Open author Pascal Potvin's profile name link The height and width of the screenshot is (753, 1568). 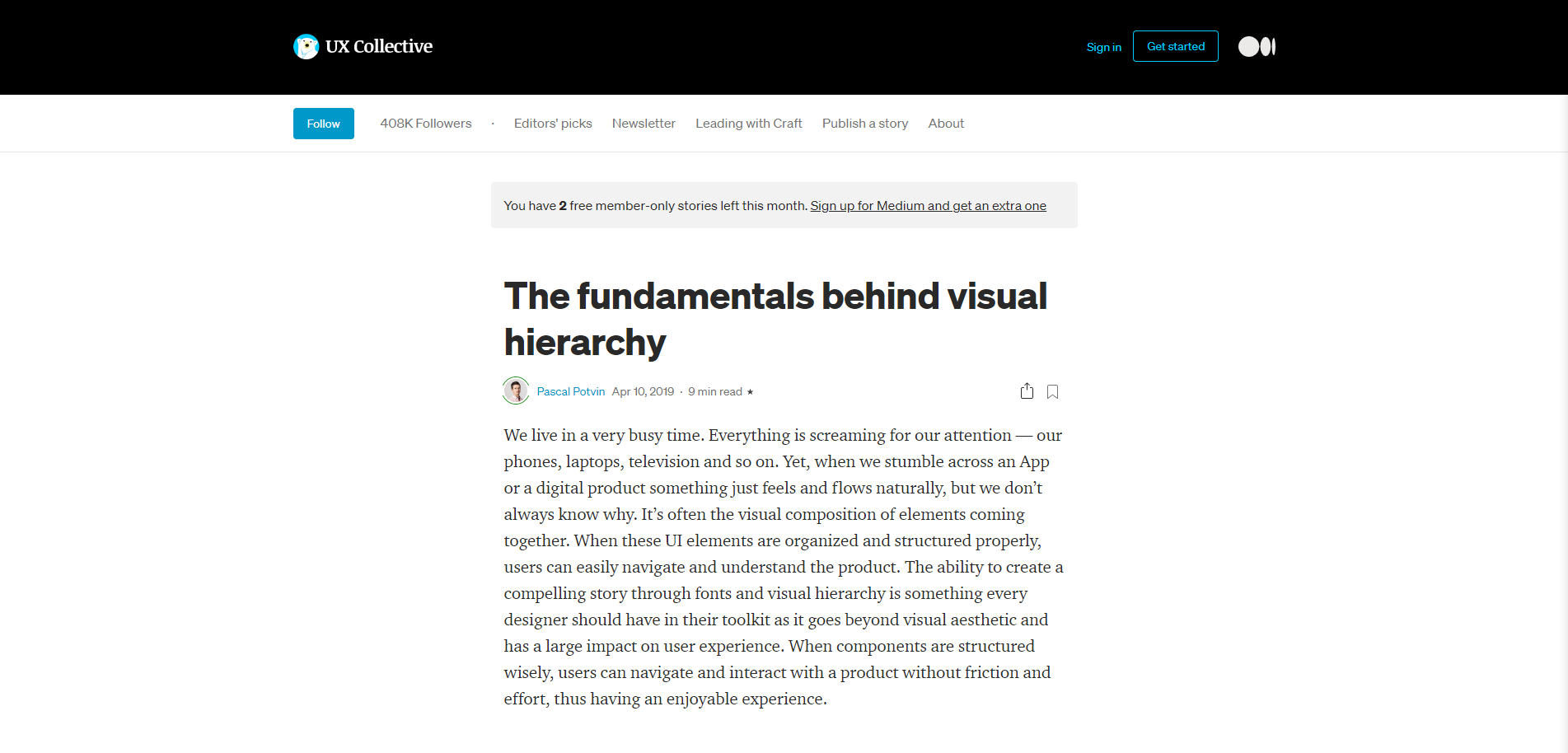pyautogui.click(x=570, y=392)
